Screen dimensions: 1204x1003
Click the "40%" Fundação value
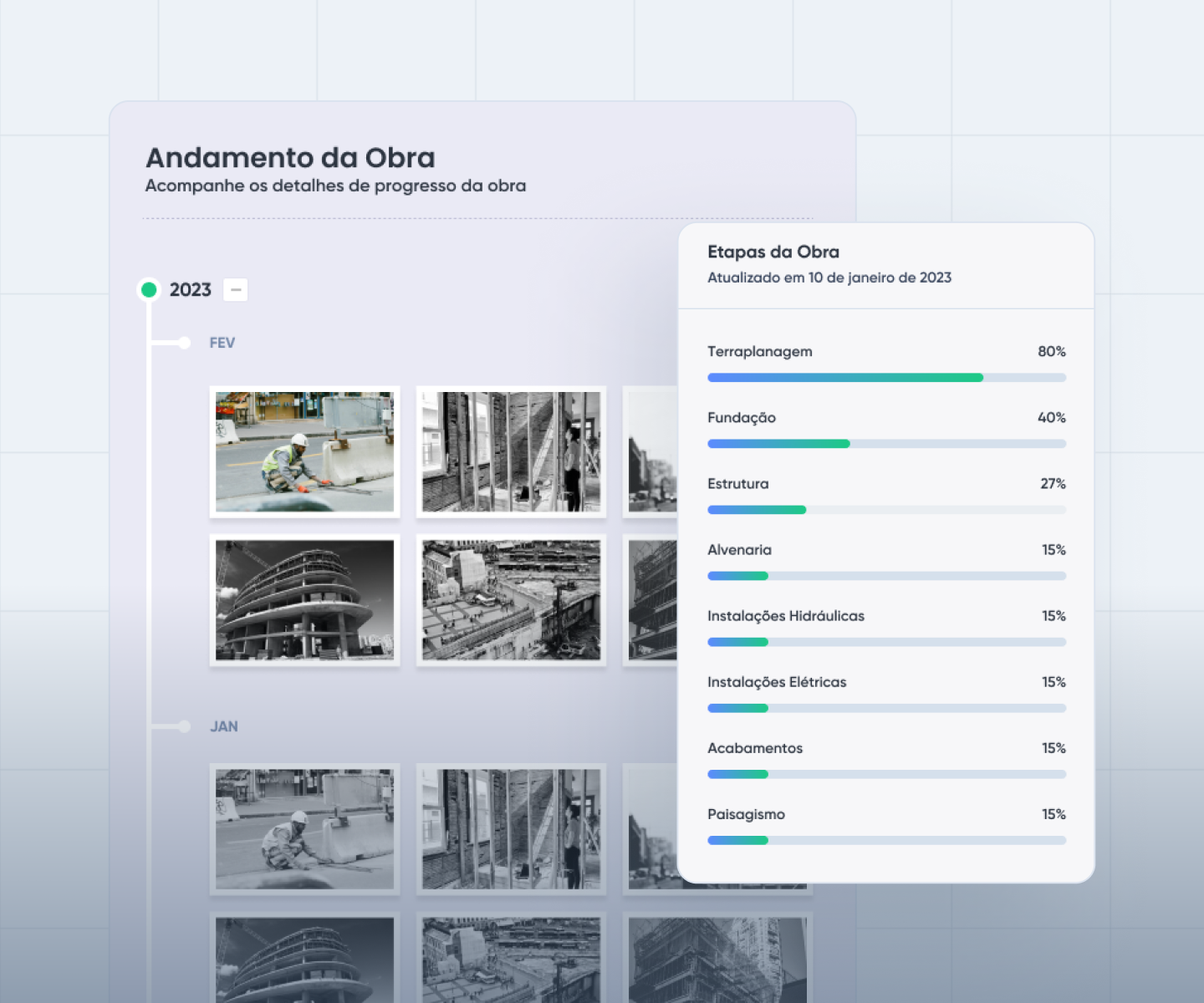(x=1052, y=418)
